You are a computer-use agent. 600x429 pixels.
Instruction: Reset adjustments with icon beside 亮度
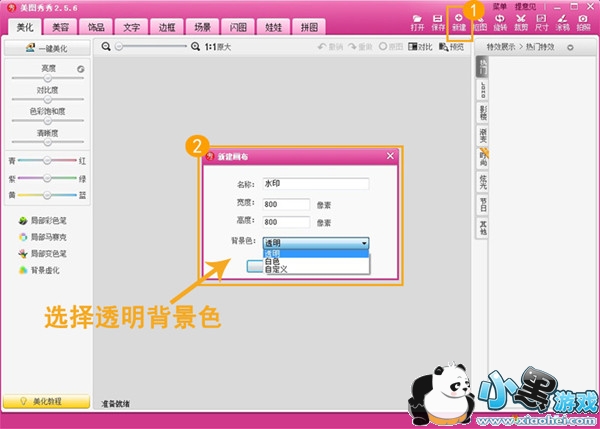[x=80, y=69]
